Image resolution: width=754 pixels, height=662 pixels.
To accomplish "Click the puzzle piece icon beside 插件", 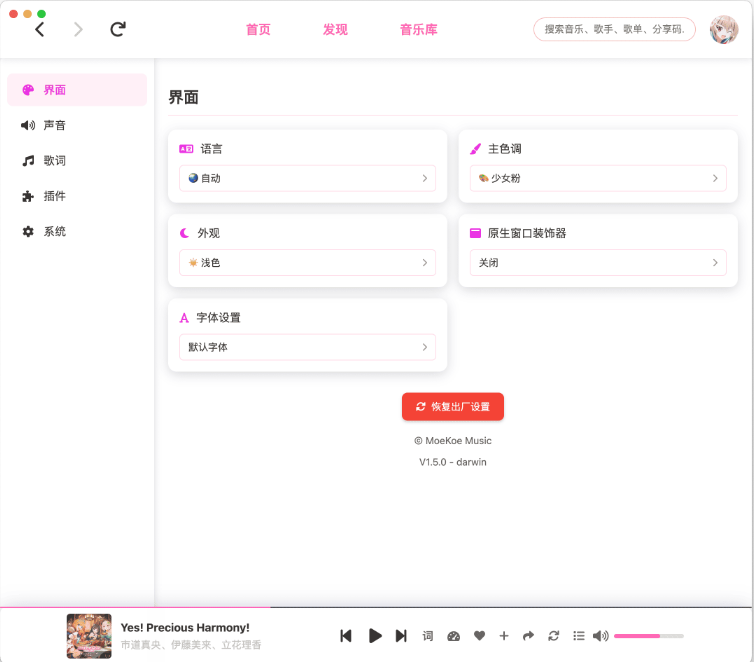I will tap(28, 196).
